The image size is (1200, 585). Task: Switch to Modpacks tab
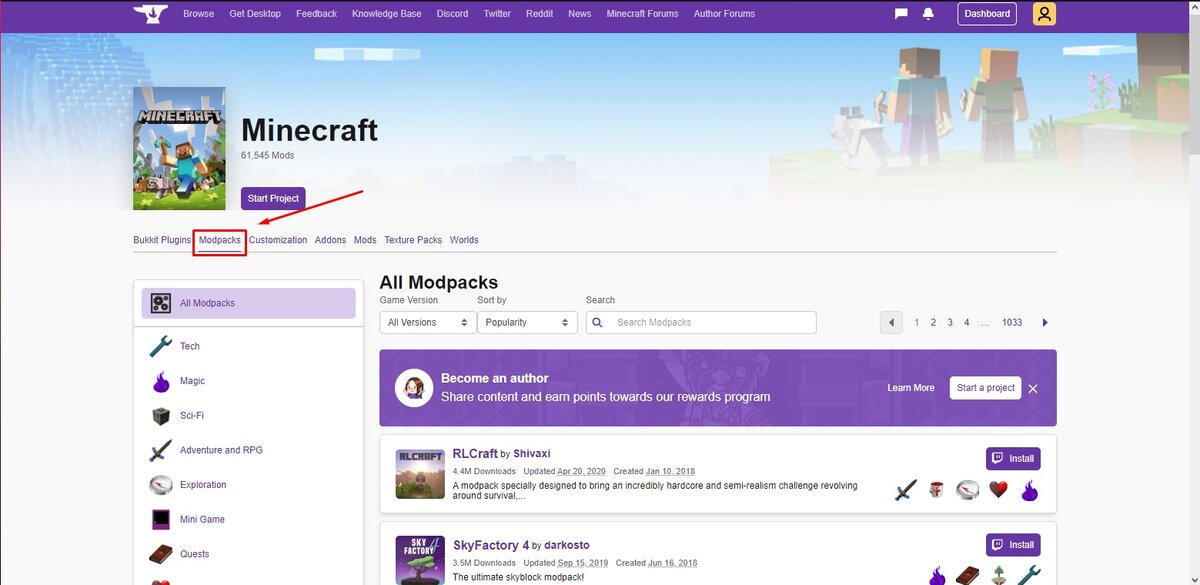click(220, 240)
